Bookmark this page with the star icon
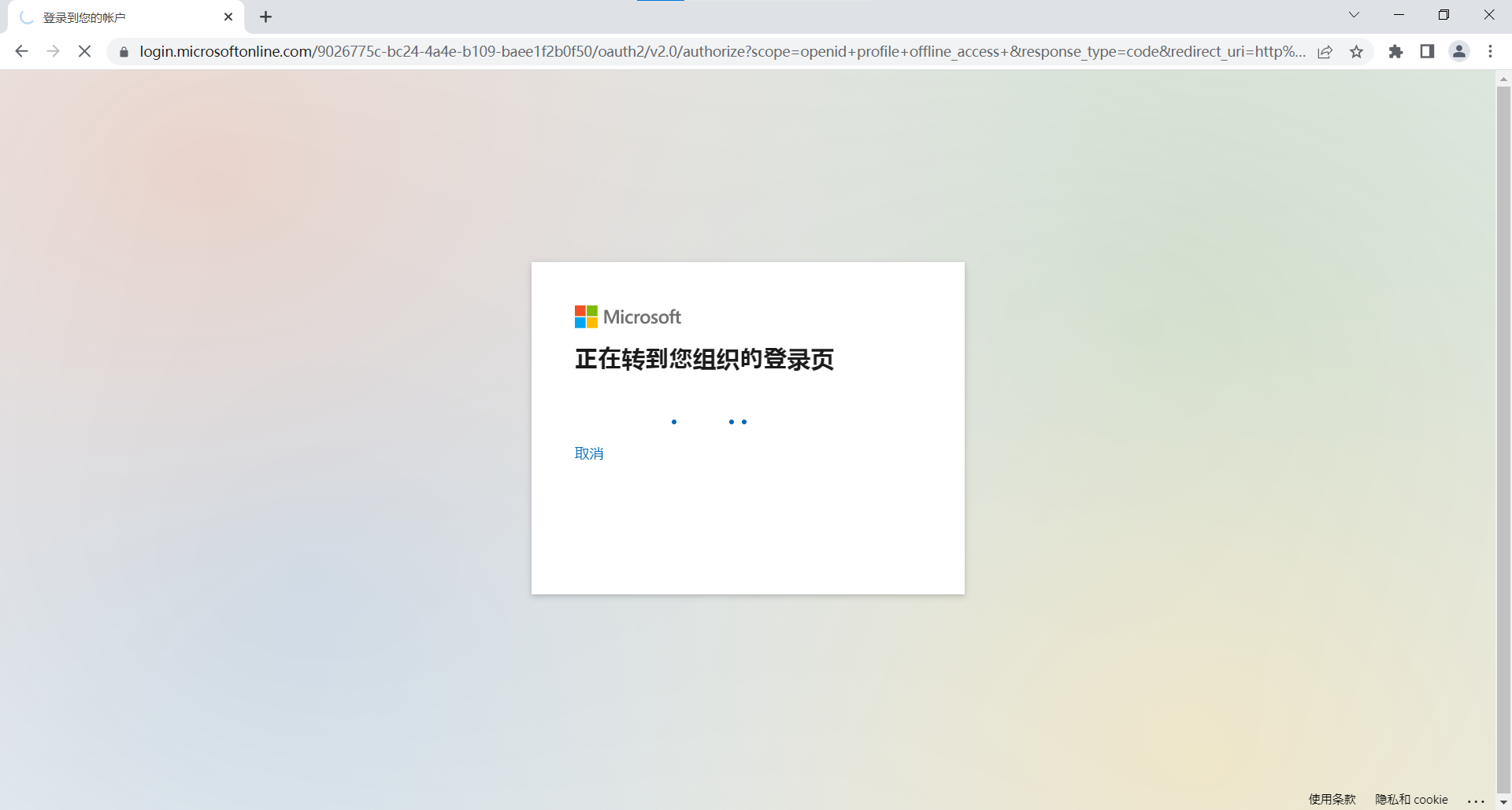1512x810 pixels. [x=1356, y=52]
